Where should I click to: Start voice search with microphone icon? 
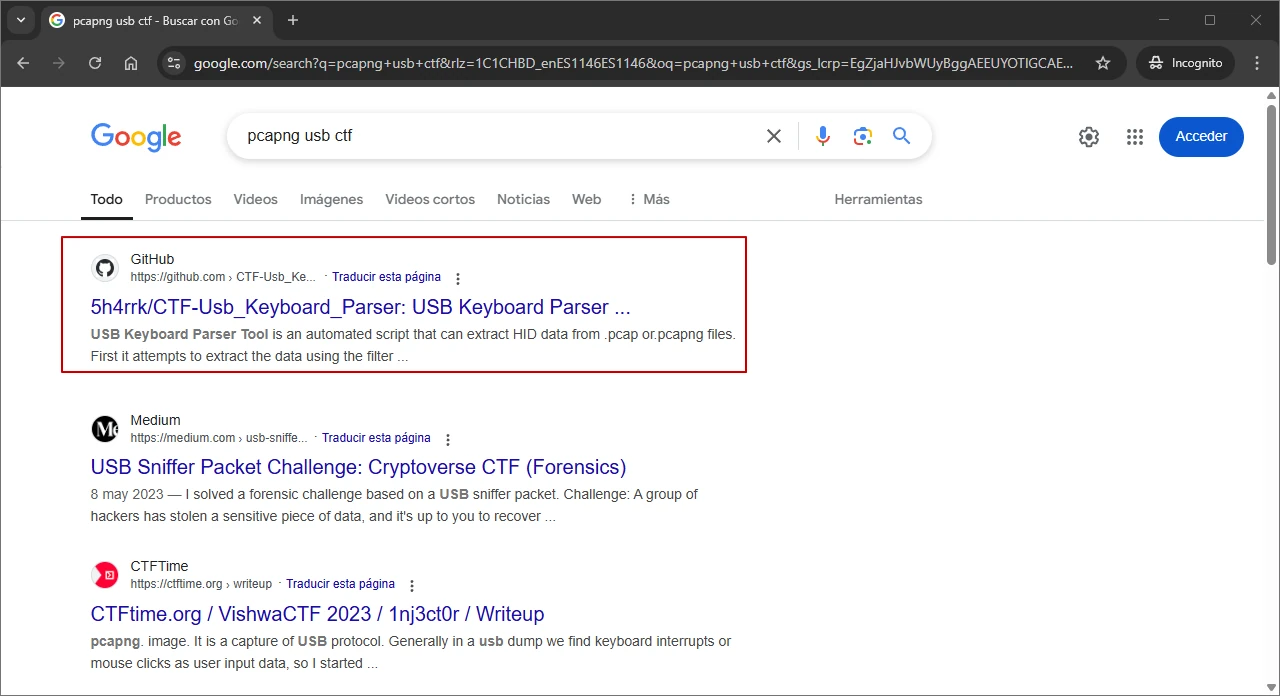pyautogui.click(x=823, y=136)
